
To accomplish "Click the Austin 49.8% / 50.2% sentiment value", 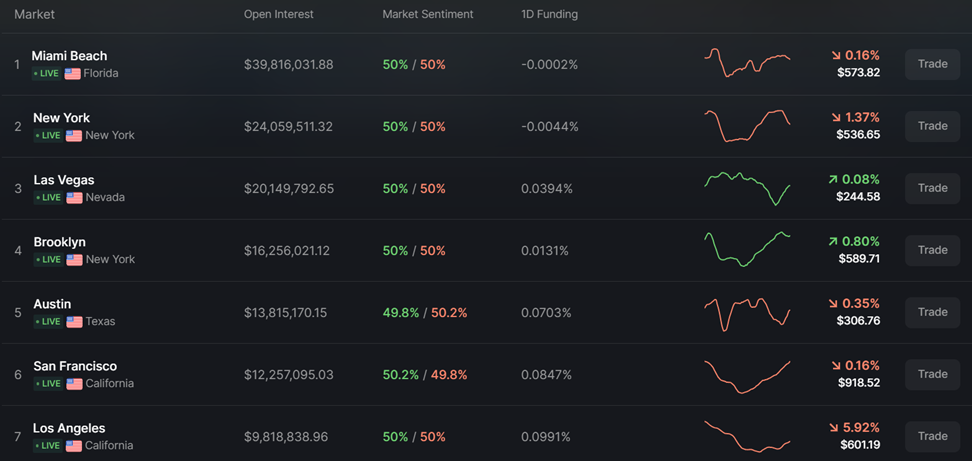I will [425, 313].
